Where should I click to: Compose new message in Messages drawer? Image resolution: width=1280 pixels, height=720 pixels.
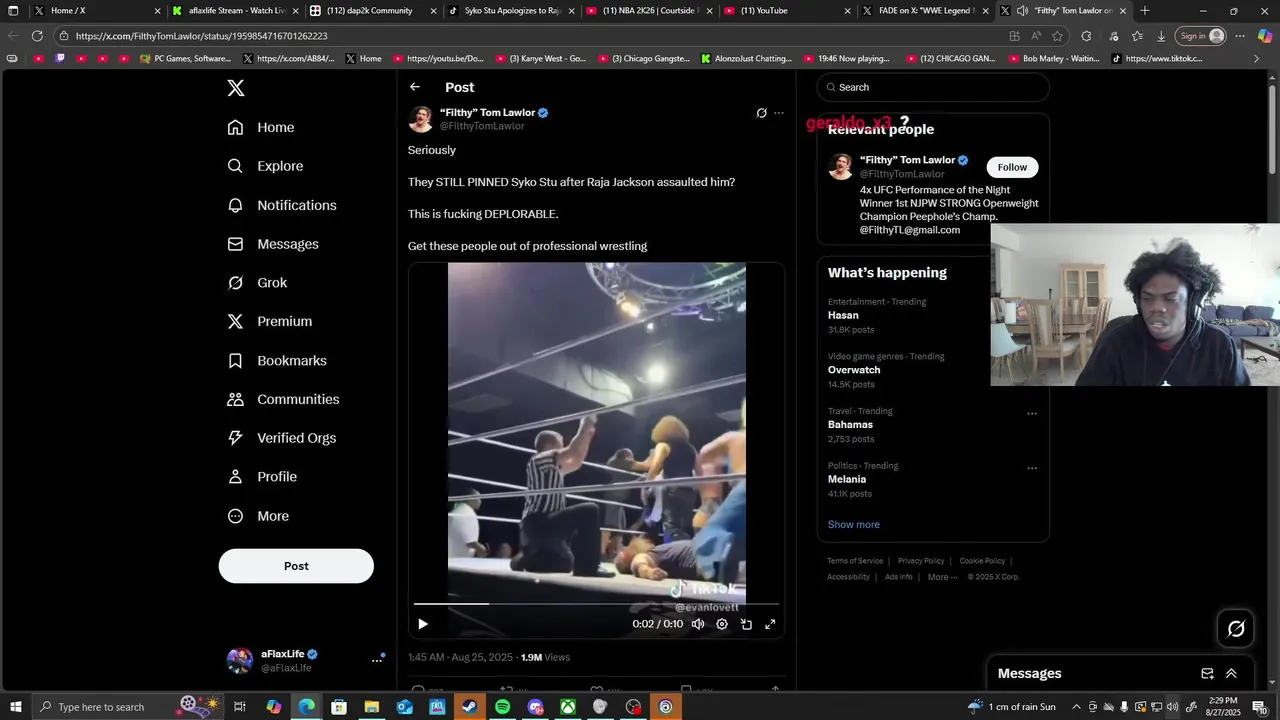[1207, 674]
